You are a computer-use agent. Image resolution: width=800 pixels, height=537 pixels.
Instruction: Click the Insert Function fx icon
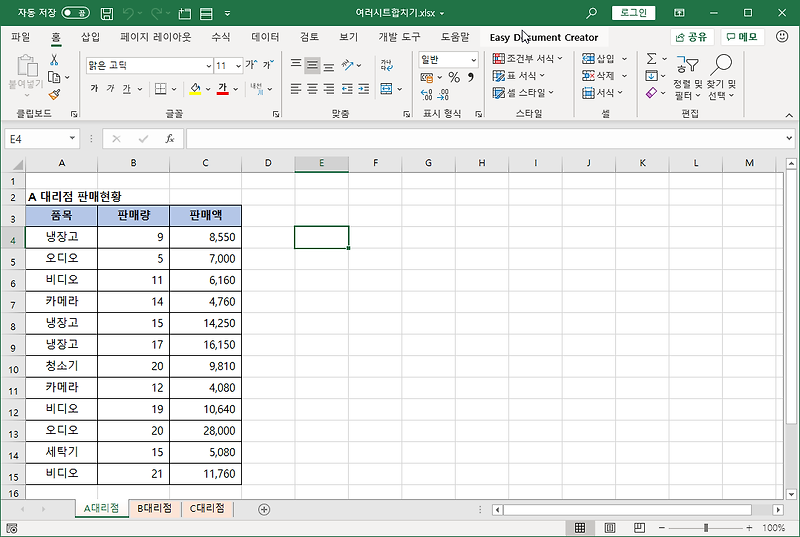[170, 139]
